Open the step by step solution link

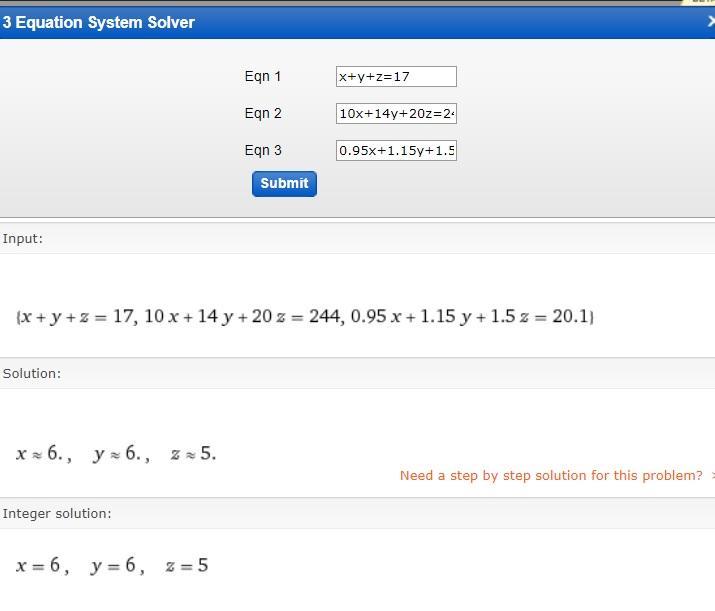551,476
